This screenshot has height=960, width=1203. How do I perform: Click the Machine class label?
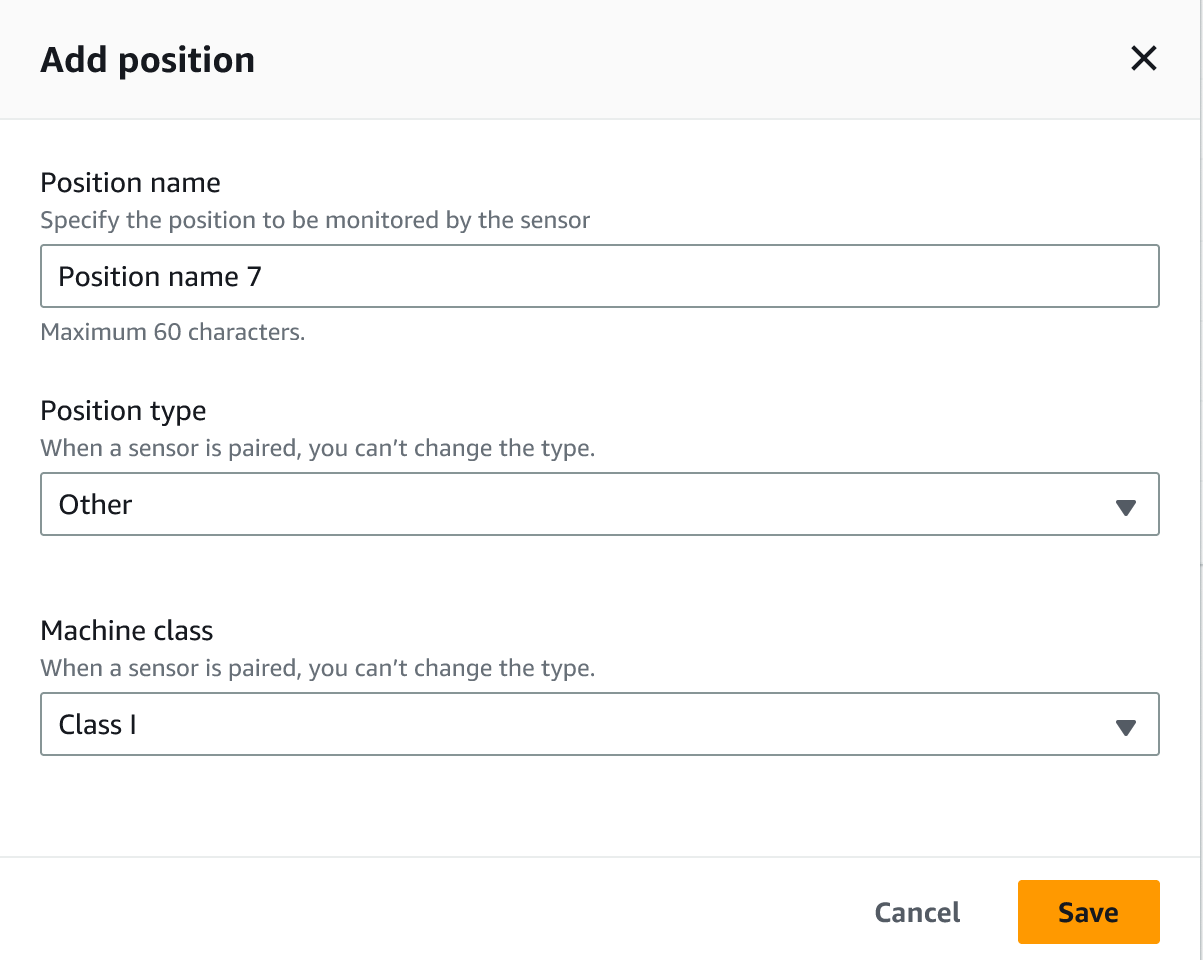click(x=126, y=630)
